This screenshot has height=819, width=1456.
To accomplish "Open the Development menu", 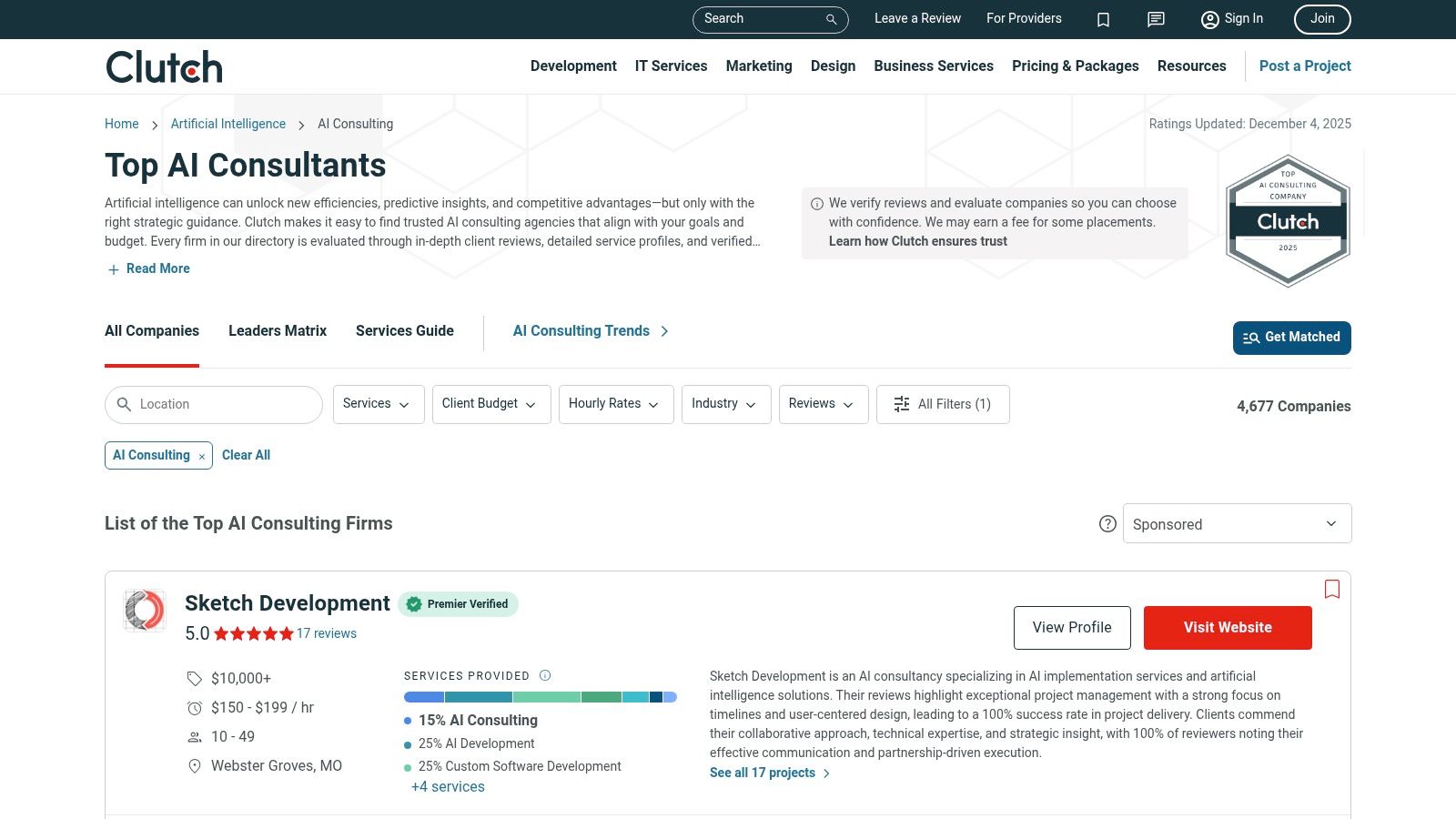I will [x=573, y=66].
